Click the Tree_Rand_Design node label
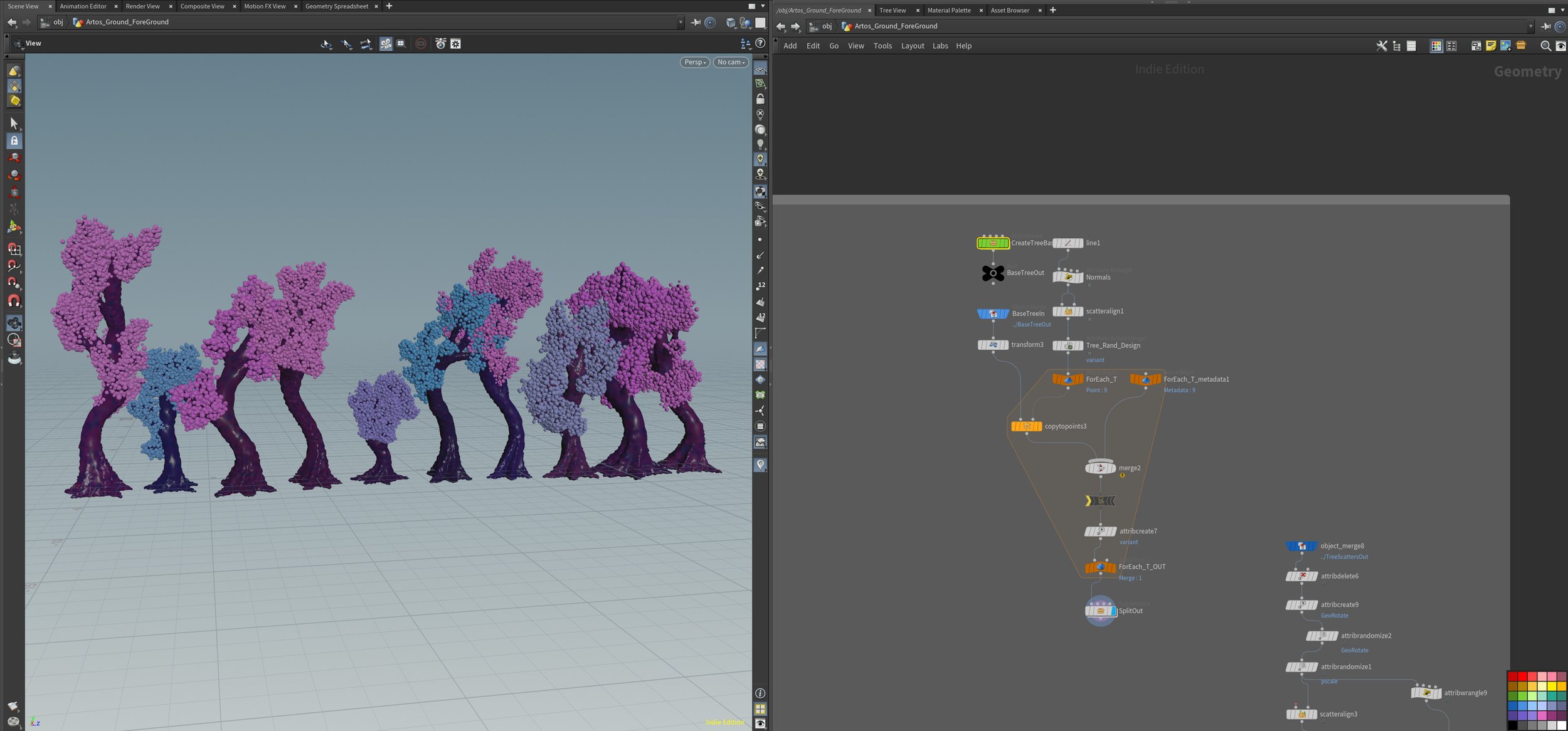Viewport: 1568px width, 731px height. coord(1113,345)
